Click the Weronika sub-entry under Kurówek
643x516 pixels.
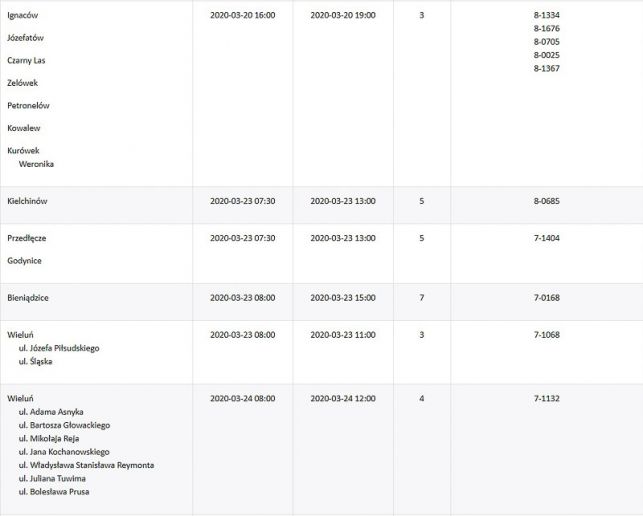[36, 163]
